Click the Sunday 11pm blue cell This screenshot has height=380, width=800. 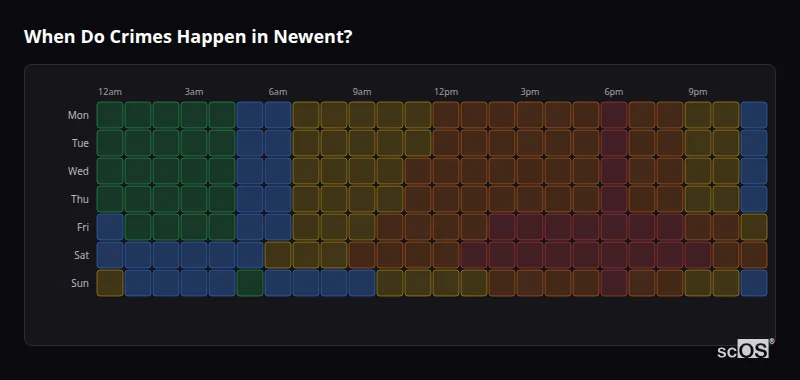pos(754,283)
